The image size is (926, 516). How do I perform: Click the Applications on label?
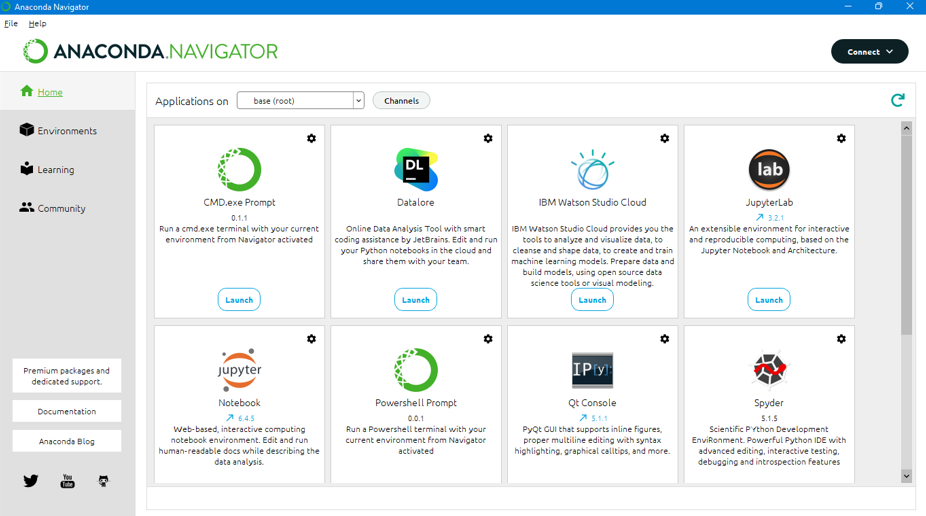[x=192, y=101]
